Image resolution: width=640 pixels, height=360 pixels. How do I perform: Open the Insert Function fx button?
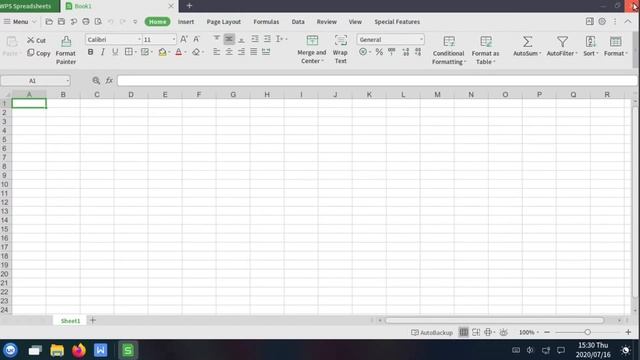[109, 80]
